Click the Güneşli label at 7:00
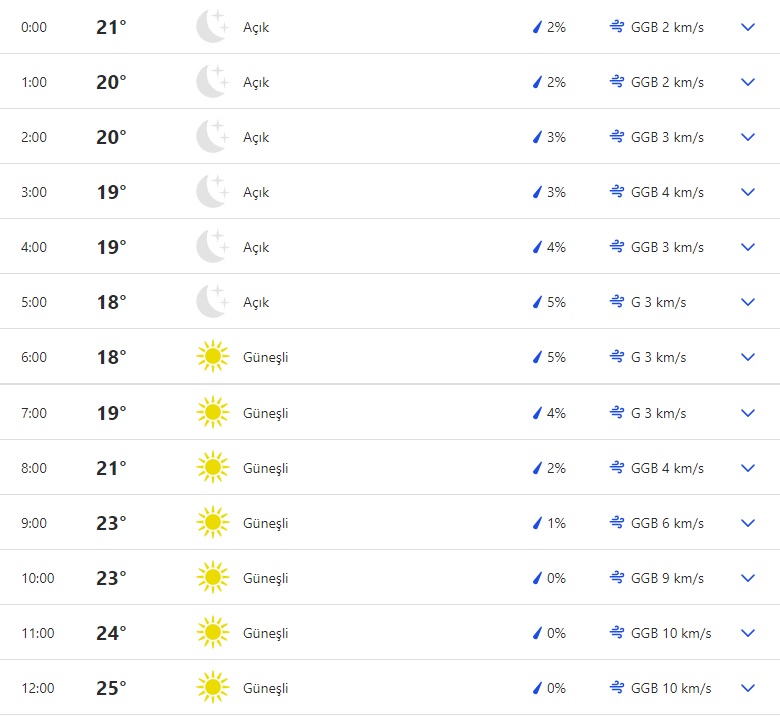Viewport: 780px width, 716px height. pos(265,413)
